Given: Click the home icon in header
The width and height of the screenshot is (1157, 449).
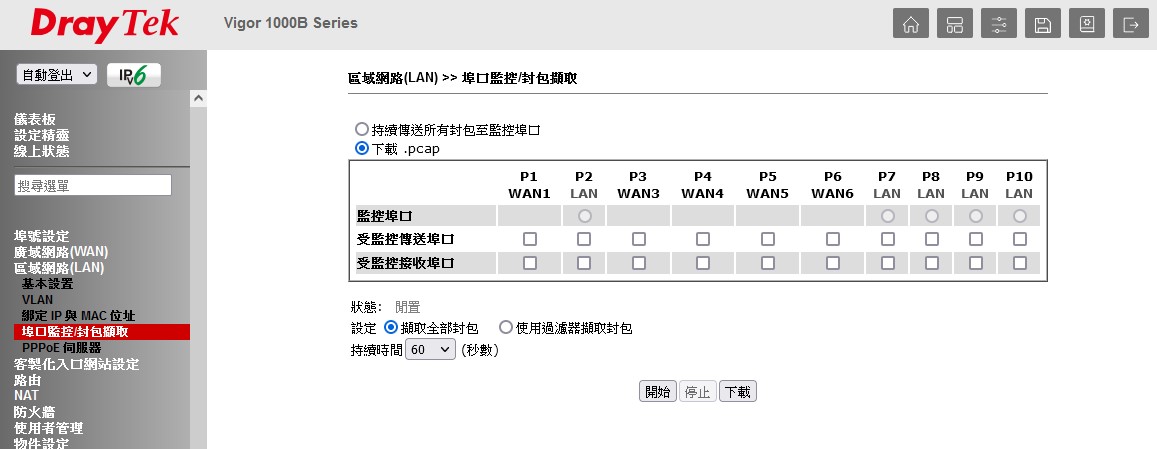Looking at the screenshot, I should (910, 25).
